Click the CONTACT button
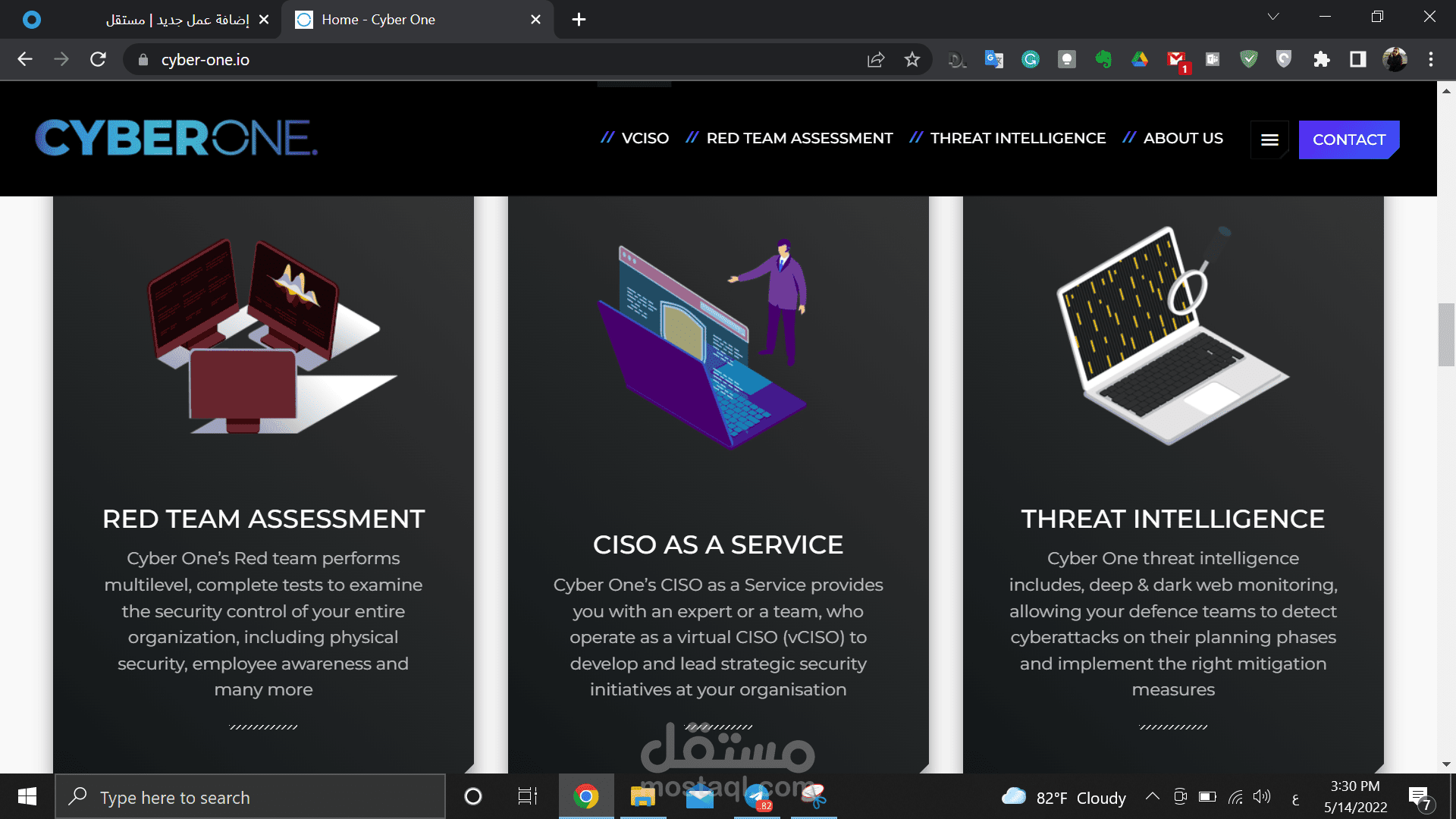The height and width of the screenshot is (819, 1456). coord(1348,140)
